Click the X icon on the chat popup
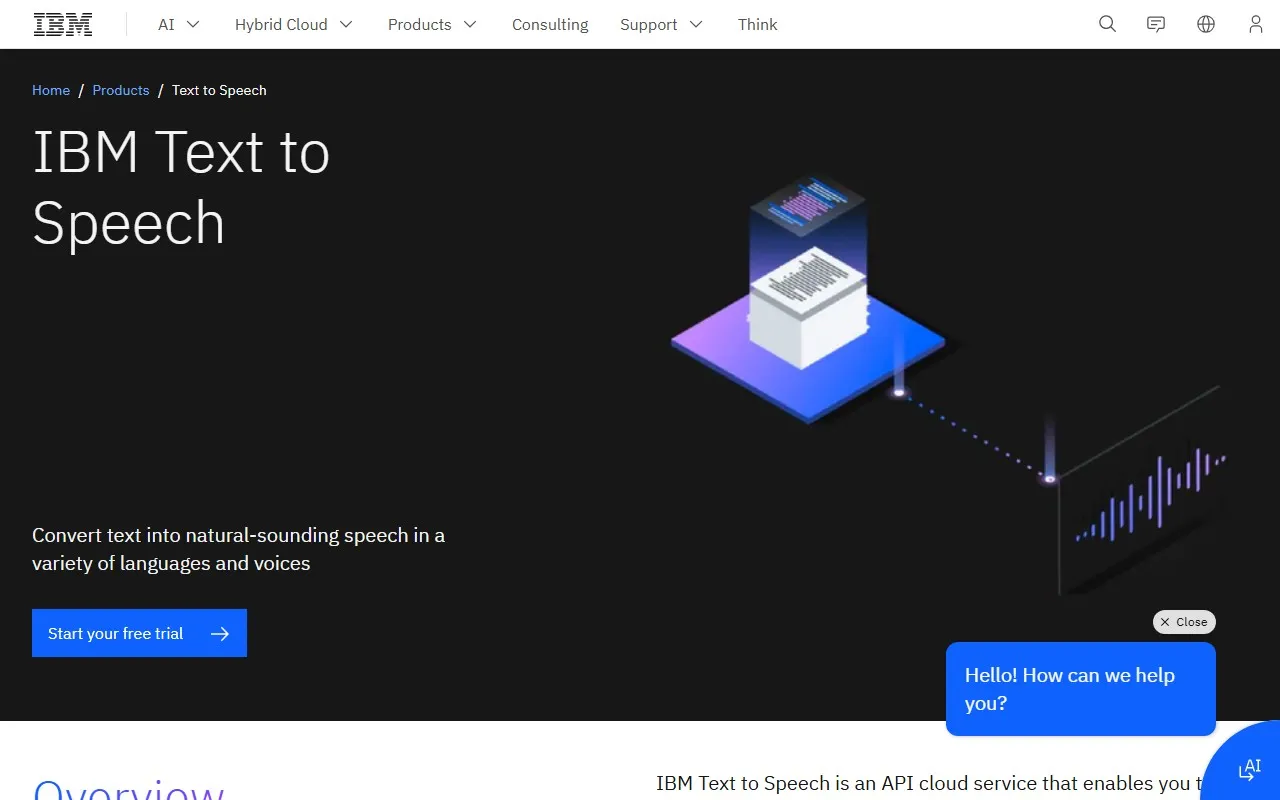The height and width of the screenshot is (800, 1280). [x=1167, y=621]
